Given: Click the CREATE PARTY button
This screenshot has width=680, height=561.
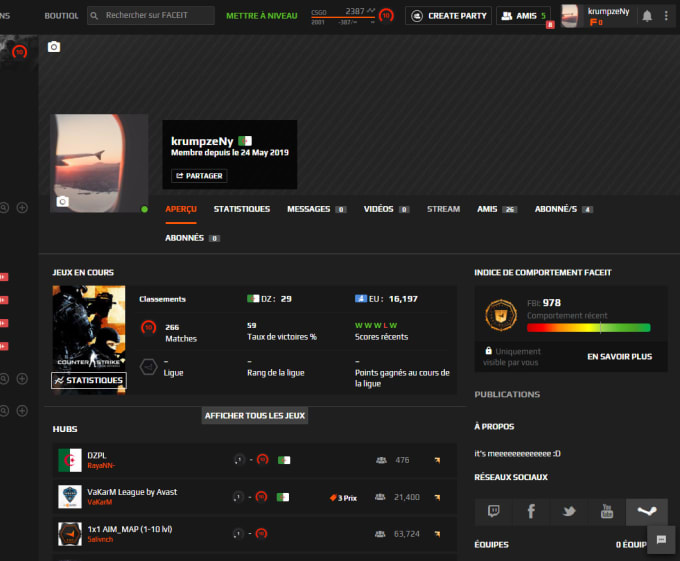Looking at the screenshot, I should click(x=448, y=16).
